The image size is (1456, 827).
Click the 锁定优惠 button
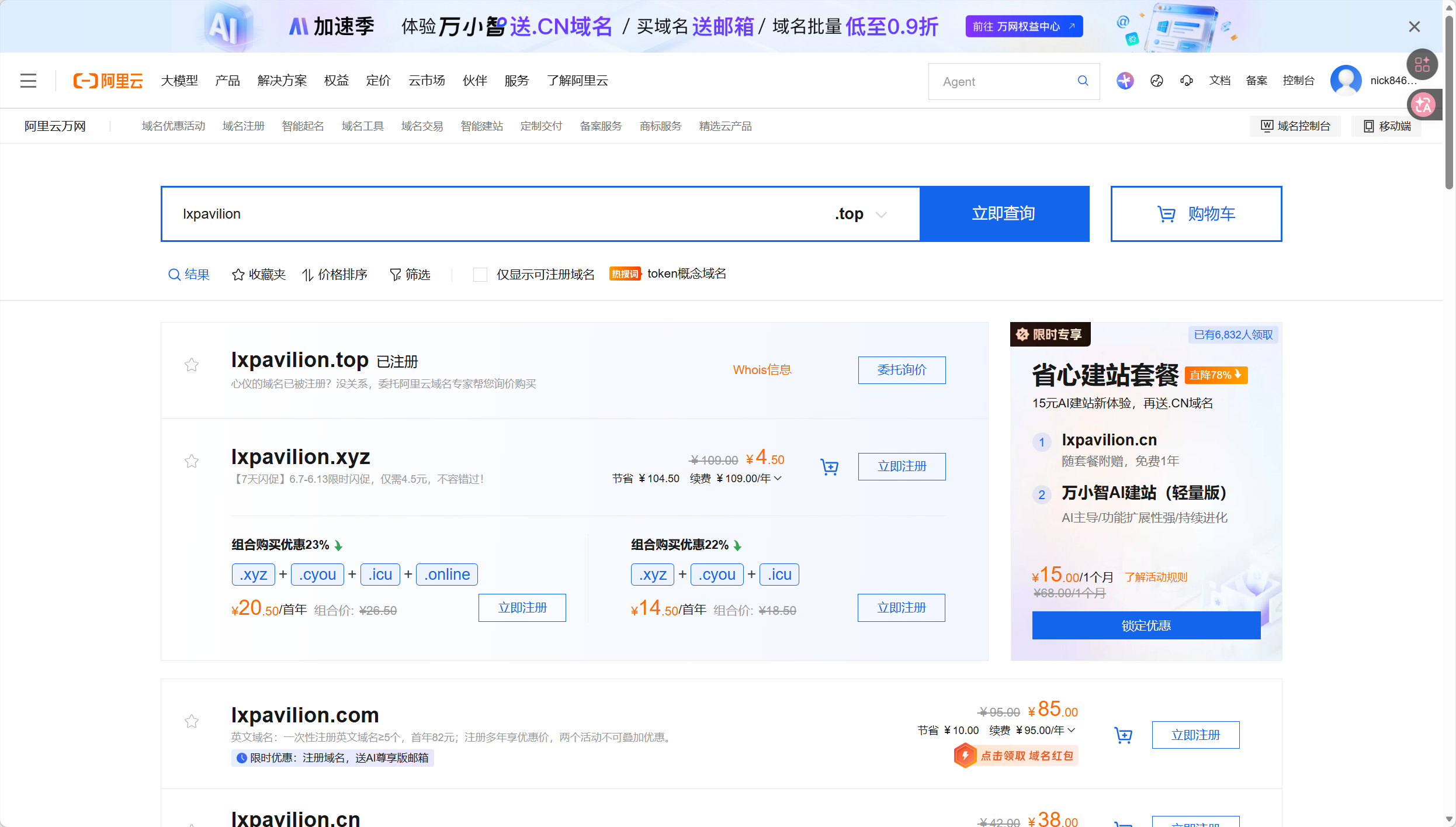click(x=1146, y=625)
